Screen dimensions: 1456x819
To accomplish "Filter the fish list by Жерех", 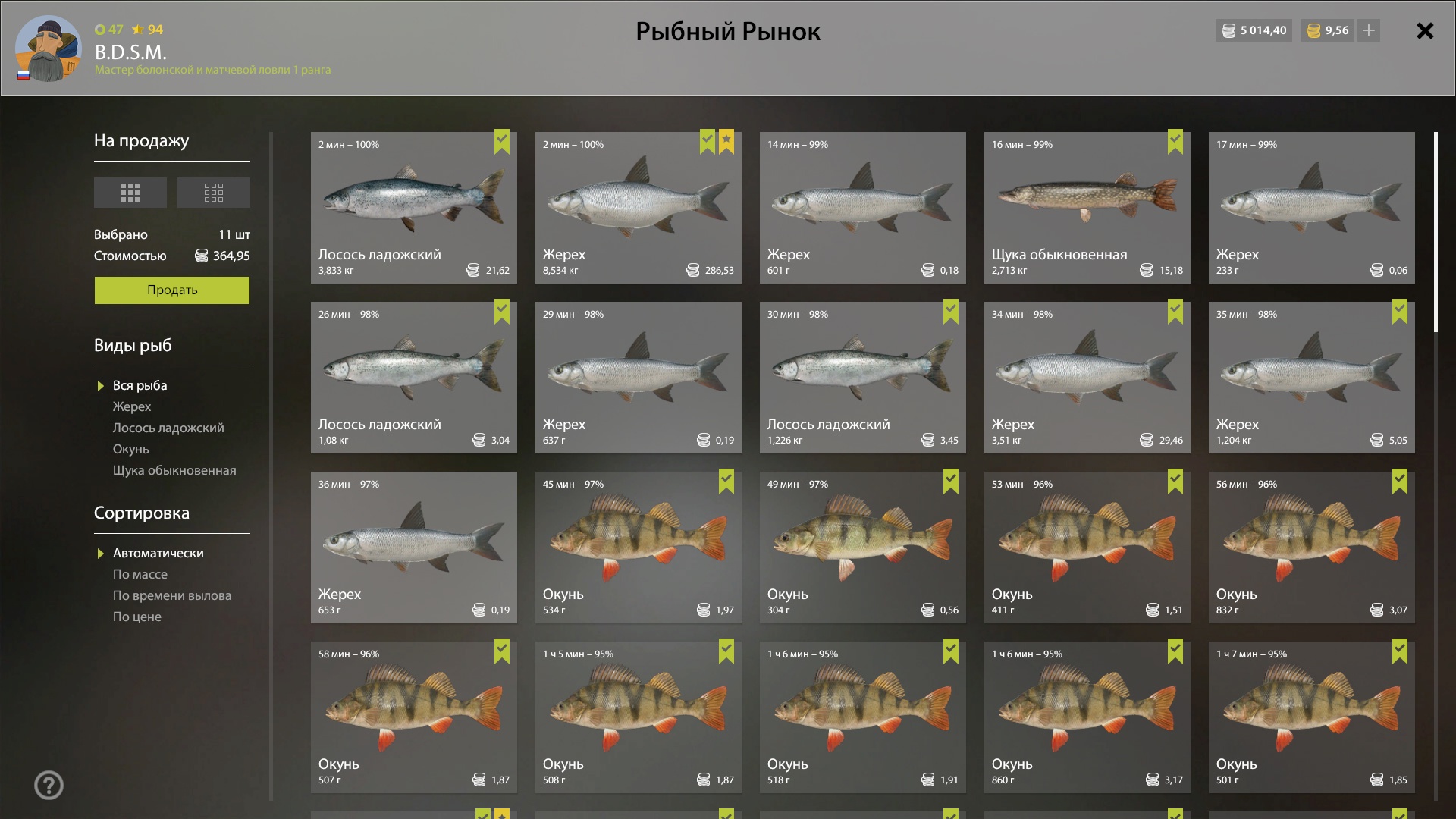I will (132, 406).
